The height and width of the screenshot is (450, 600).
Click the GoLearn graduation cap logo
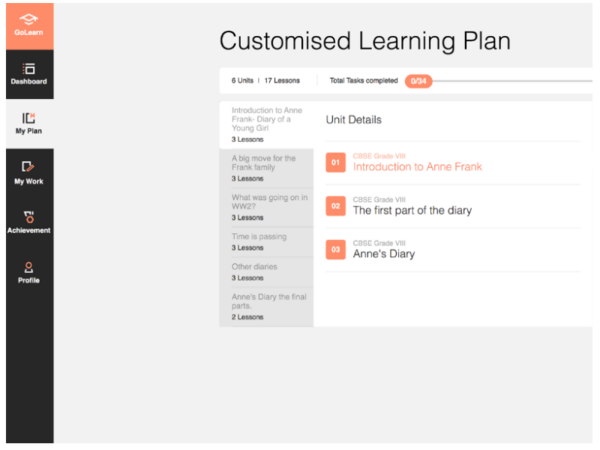[x=27, y=19]
